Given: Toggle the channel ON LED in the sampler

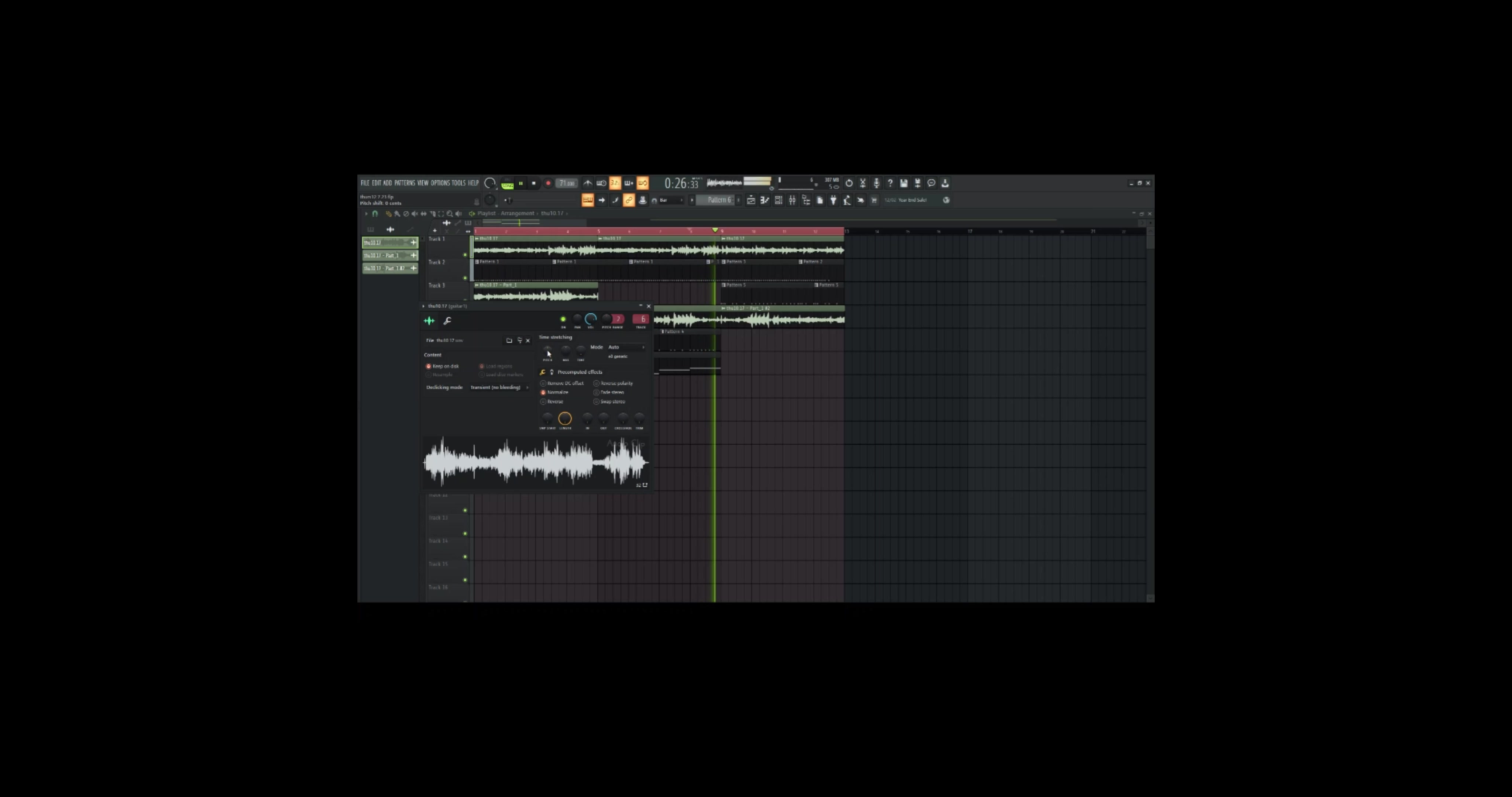Looking at the screenshot, I should (563, 319).
